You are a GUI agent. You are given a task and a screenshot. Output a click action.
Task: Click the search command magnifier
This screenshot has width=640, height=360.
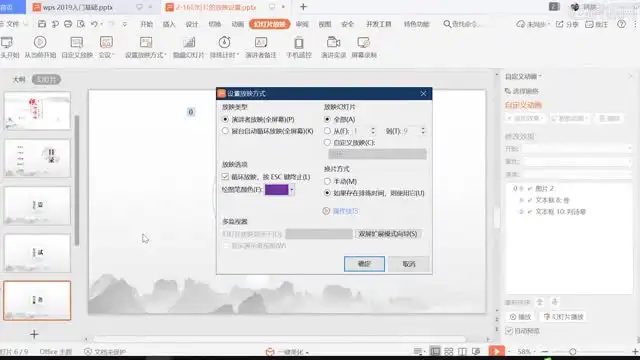(x=447, y=24)
